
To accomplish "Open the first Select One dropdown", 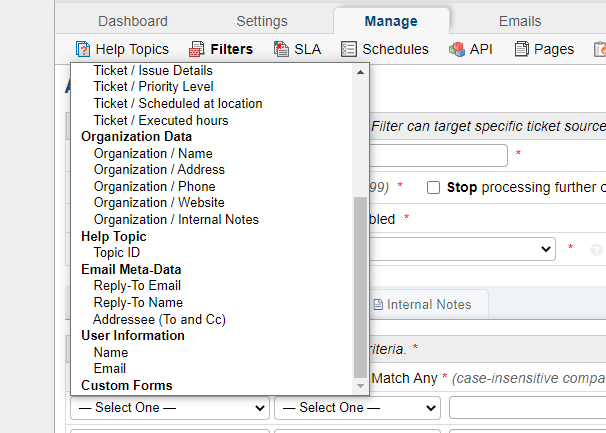I will [x=169, y=408].
